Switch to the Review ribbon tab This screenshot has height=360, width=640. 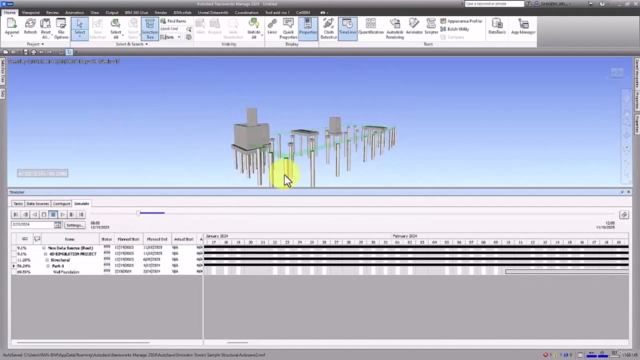pyautogui.click(x=52, y=13)
